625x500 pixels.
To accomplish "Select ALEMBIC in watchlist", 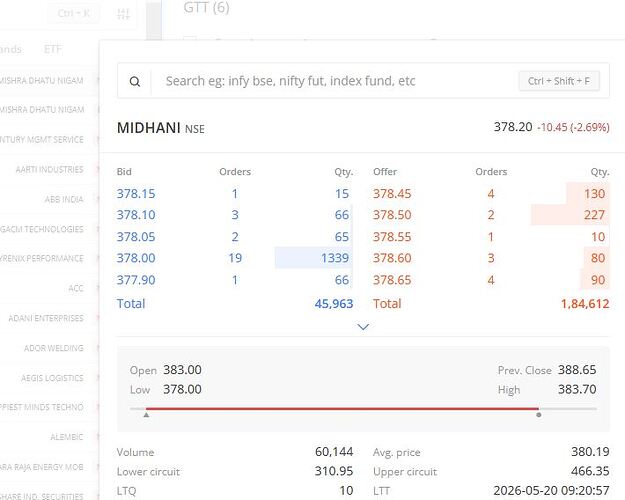I will (x=67, y=437).
